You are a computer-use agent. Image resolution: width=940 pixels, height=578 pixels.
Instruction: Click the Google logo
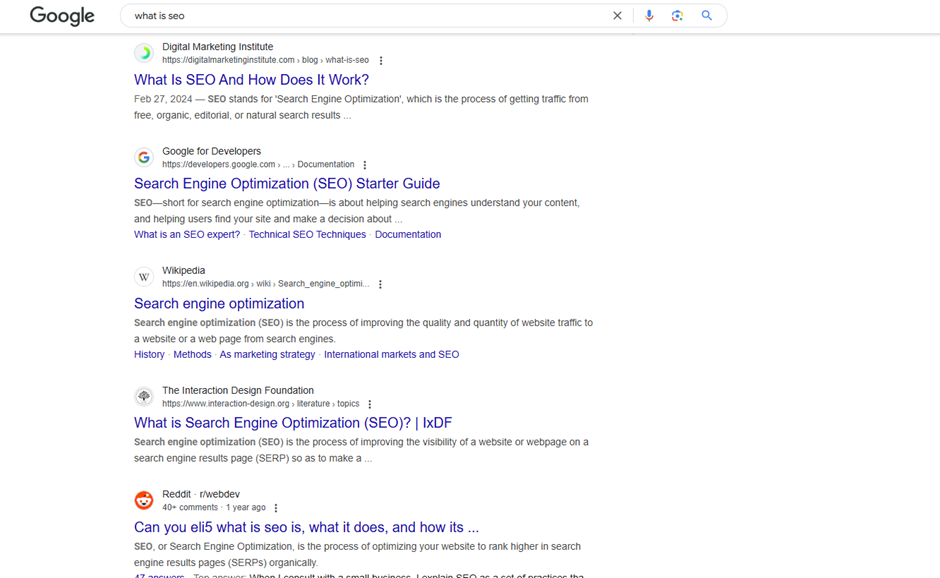pos(62,16)
